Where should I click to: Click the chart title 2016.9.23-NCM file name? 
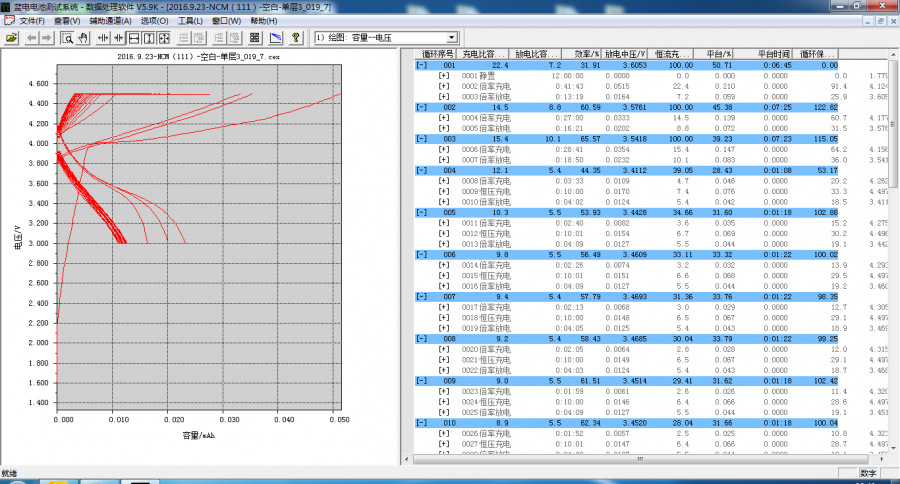(198, 57)
